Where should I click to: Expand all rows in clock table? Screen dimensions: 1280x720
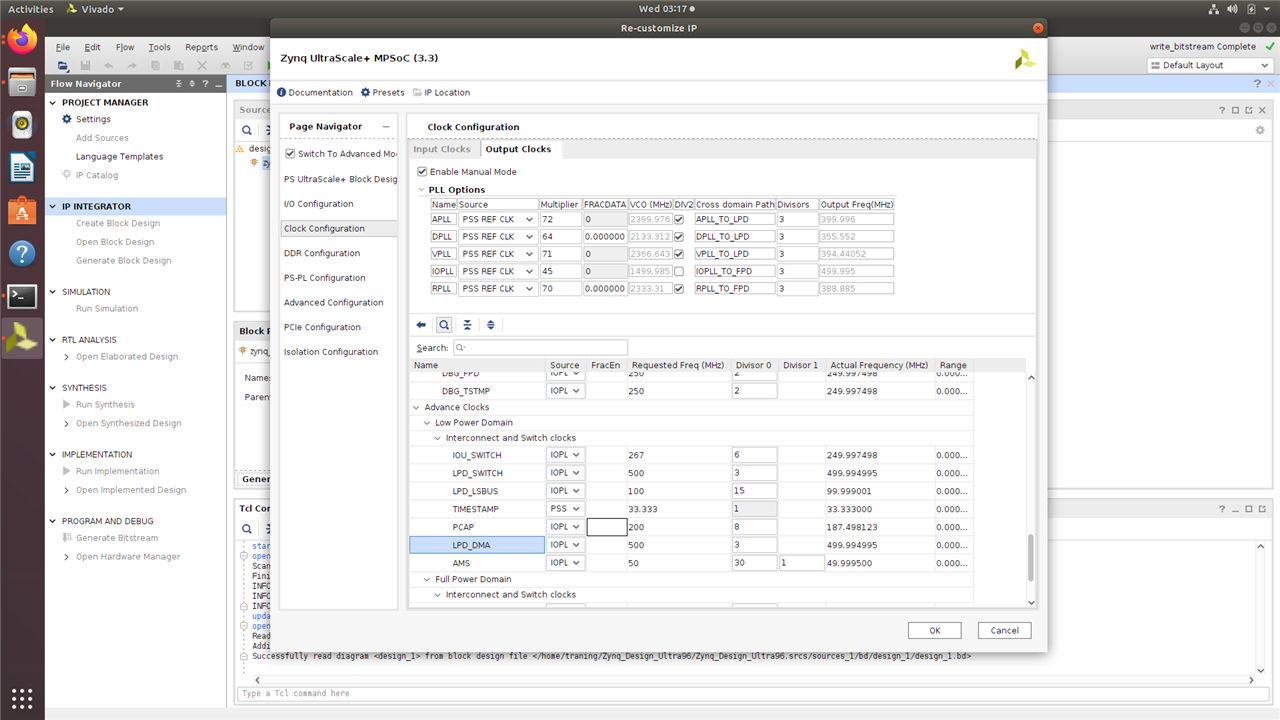click(490, 325)
